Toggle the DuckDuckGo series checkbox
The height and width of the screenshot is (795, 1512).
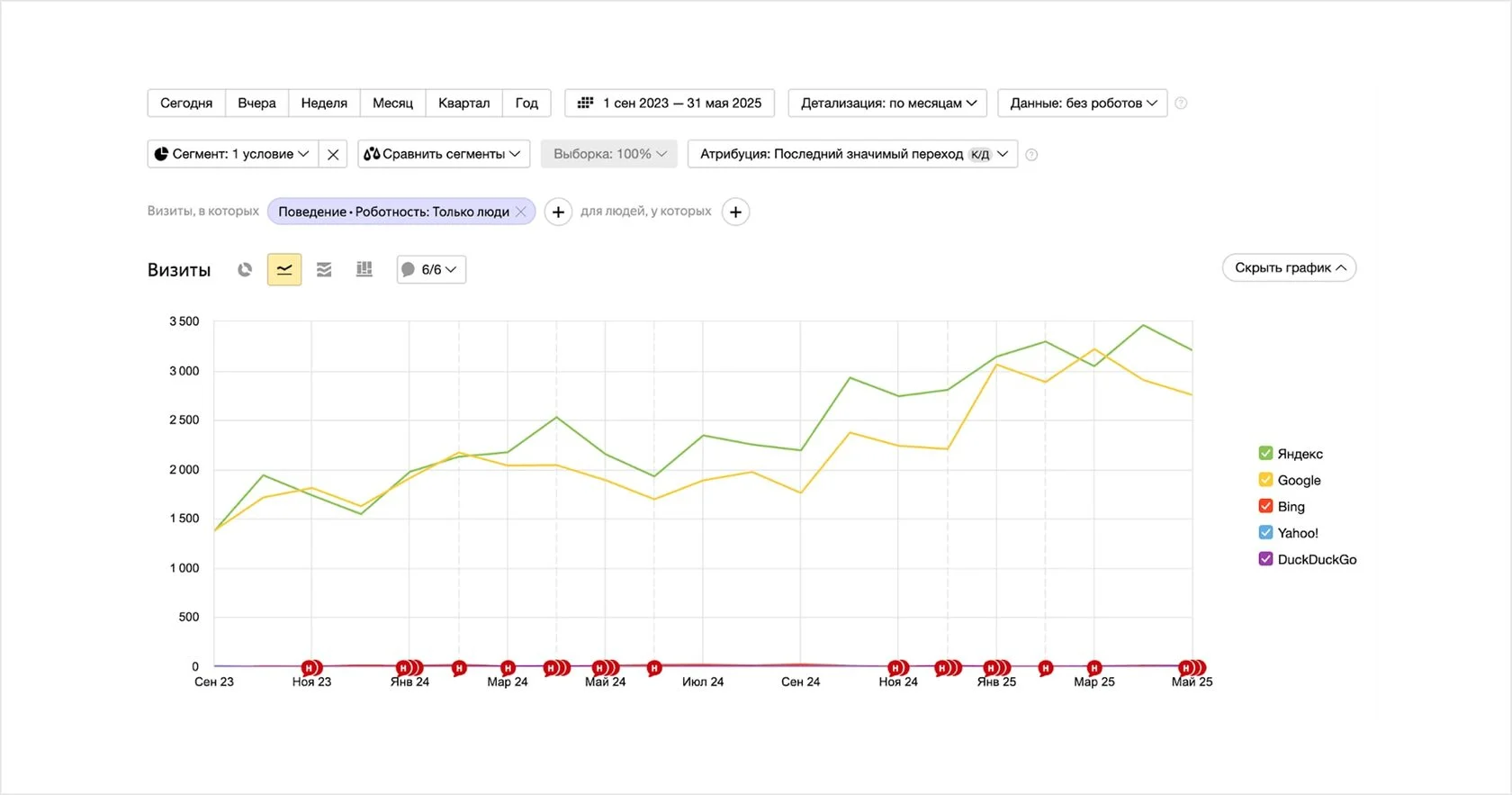click(1265, 559)
